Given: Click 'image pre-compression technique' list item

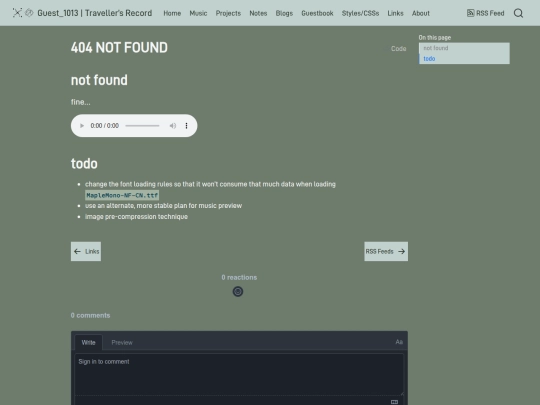Looking at the screenshot, I should tap(136, 217).
